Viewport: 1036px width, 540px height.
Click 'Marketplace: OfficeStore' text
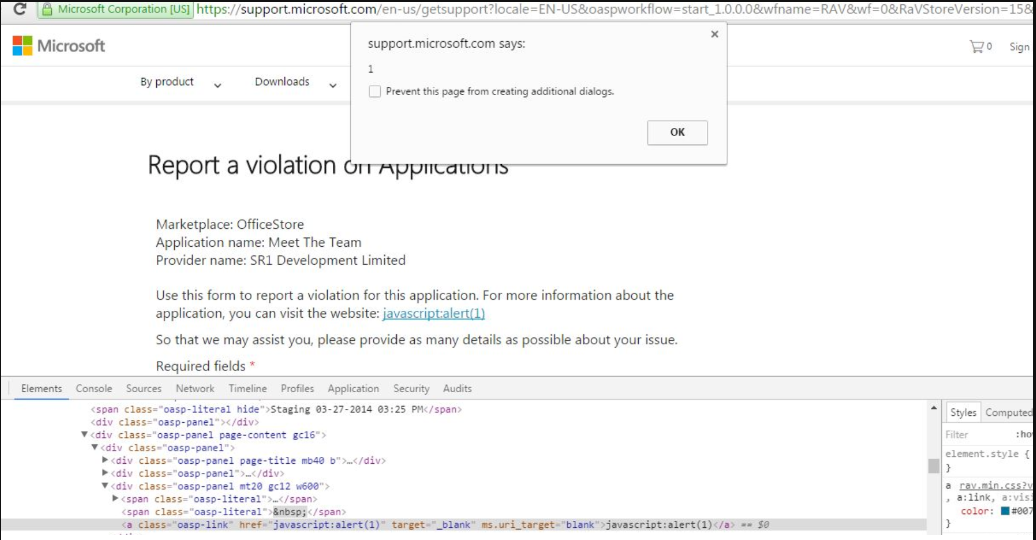tap(230, 225)
